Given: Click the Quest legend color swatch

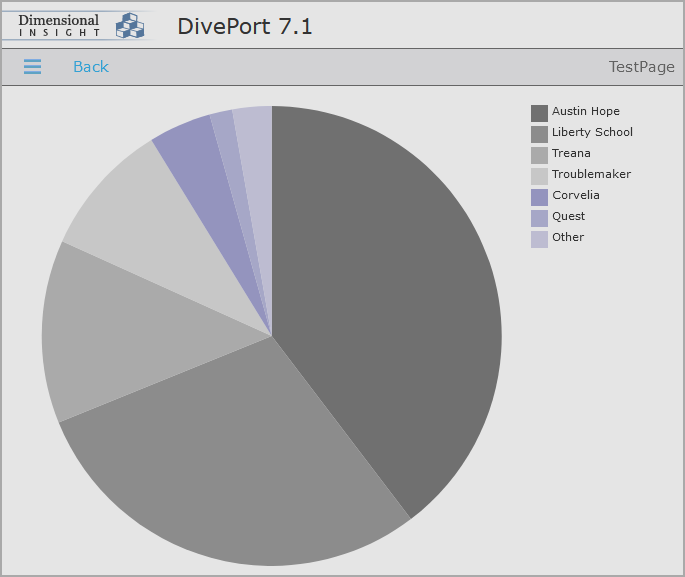Looking at the screenshot, I should (x=539, y=217).
